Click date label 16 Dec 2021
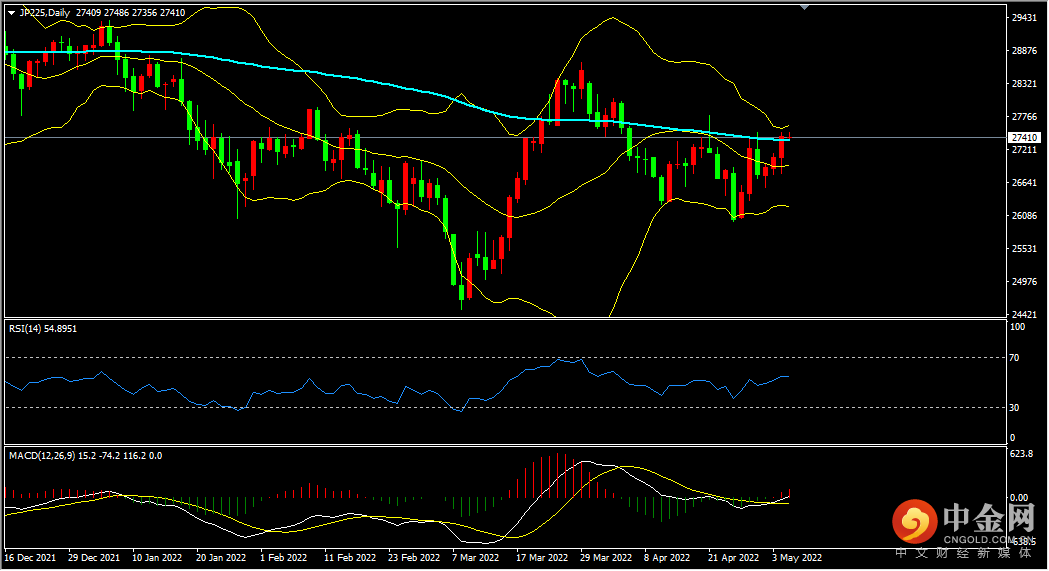 click(x=31, y=558)
